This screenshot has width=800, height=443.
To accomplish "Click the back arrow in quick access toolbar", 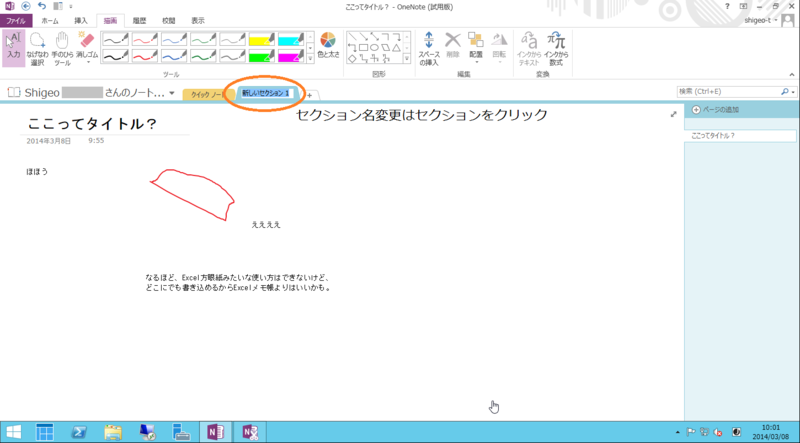I will 26,7.
